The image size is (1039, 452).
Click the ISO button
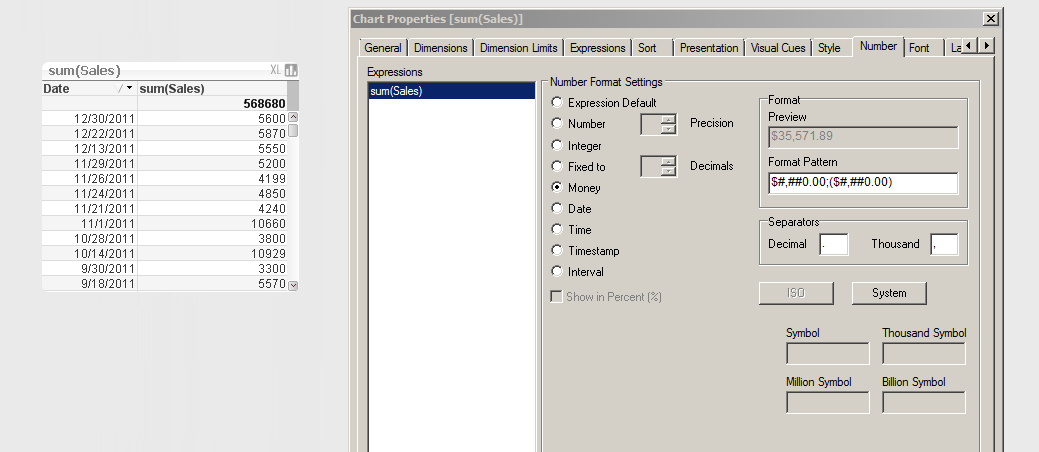click(x=796, y=293)
